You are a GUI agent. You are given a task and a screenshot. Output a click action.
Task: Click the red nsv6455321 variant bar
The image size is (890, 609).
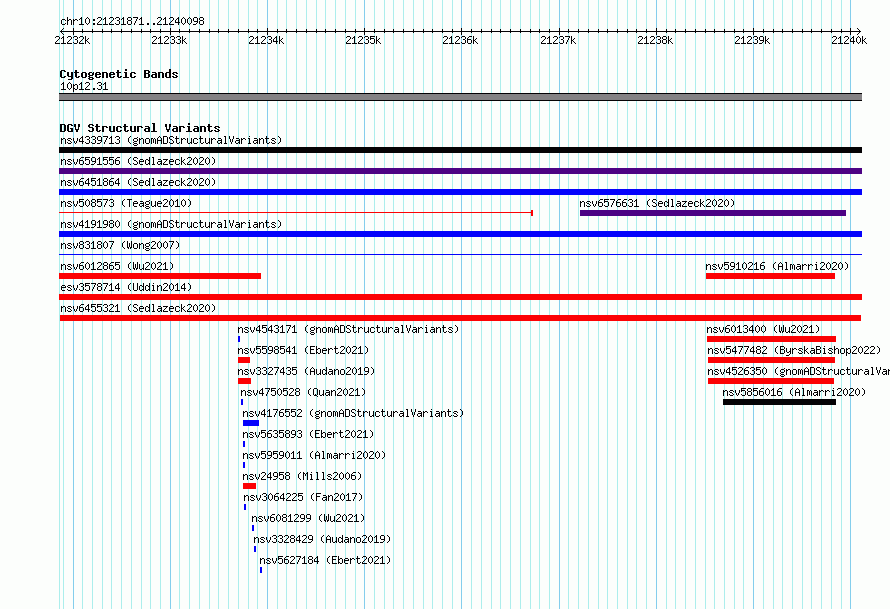tap(460, 318)
